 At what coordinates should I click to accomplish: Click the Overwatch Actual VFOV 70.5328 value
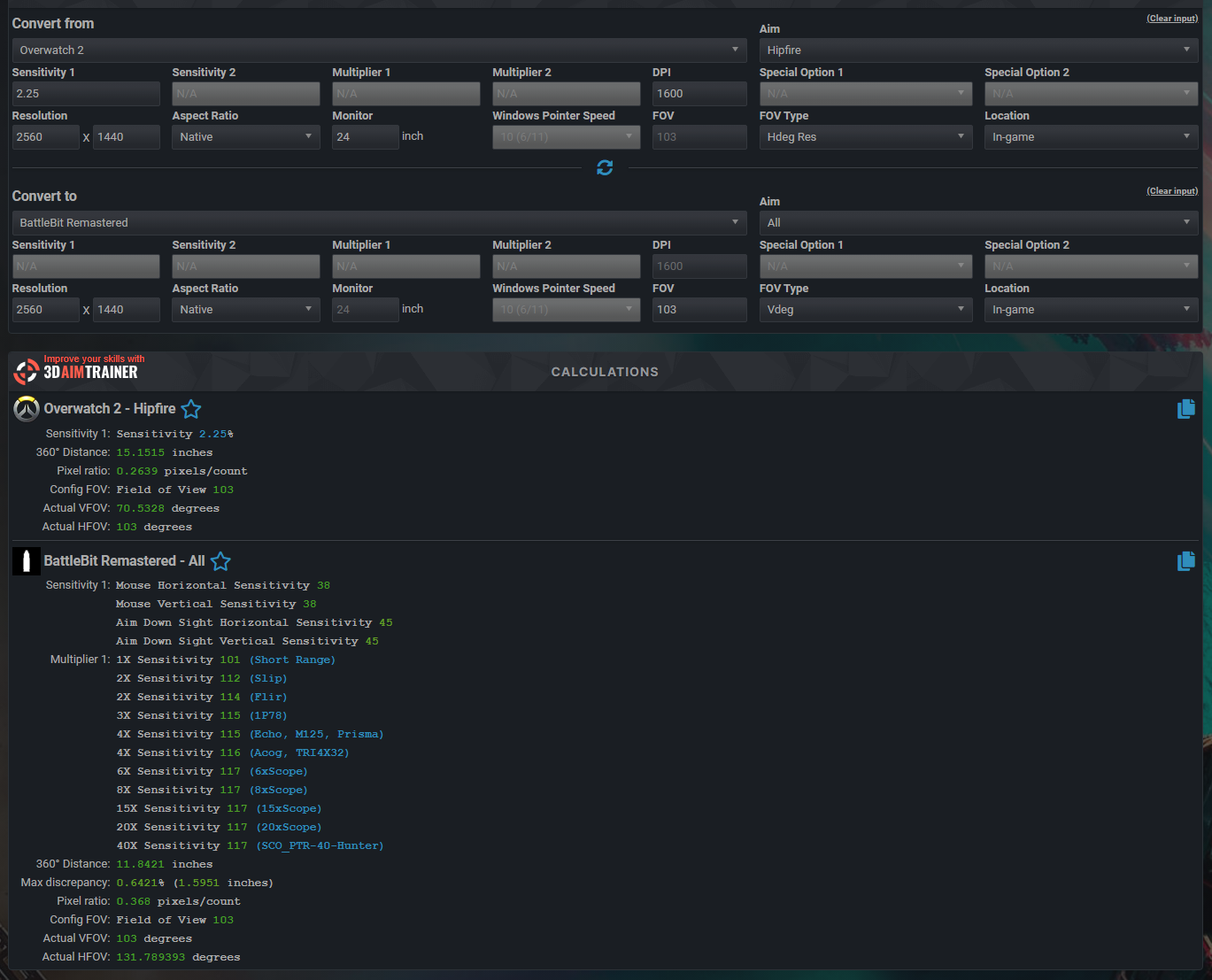(141, 508)
